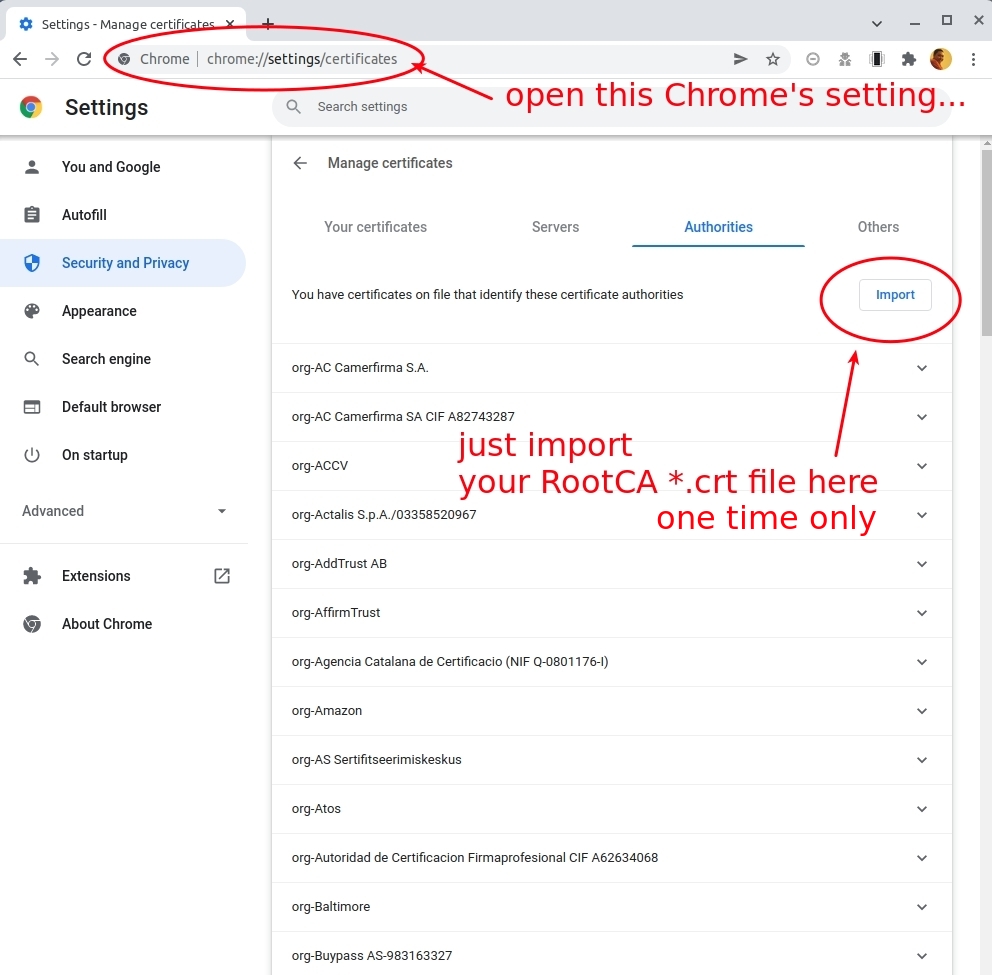Close the Settings tab

coord(230,24)
